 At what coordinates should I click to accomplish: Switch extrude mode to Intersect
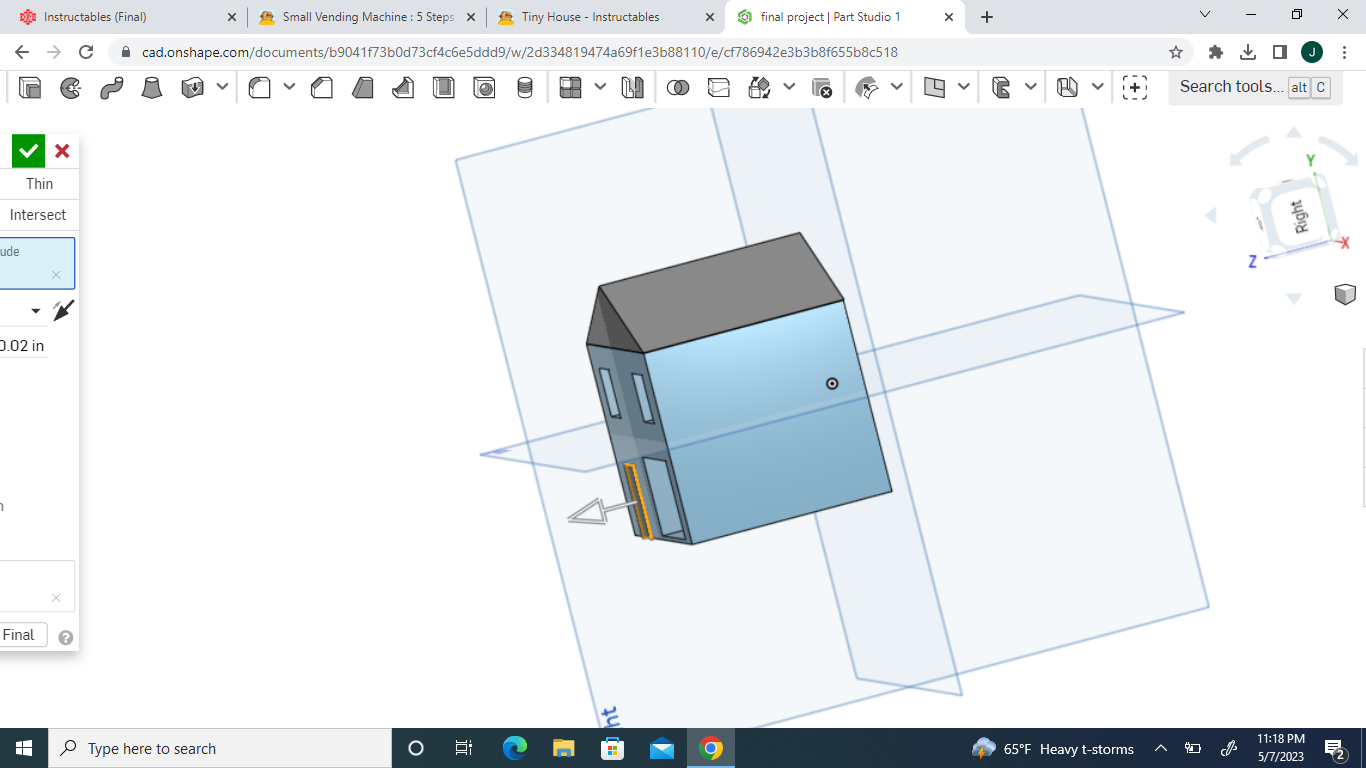pos(38,214)
